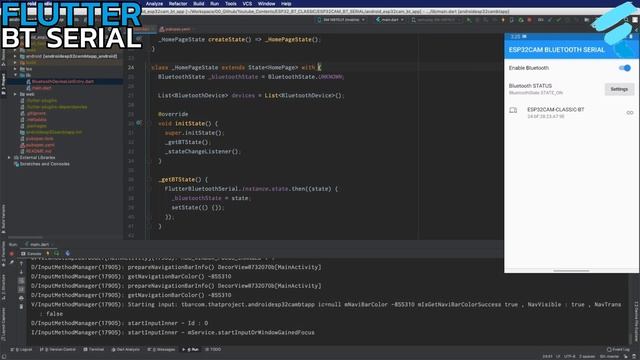Click the override gutter icon beside initState
Screen dimensions: 640x360
click(139, 123)
